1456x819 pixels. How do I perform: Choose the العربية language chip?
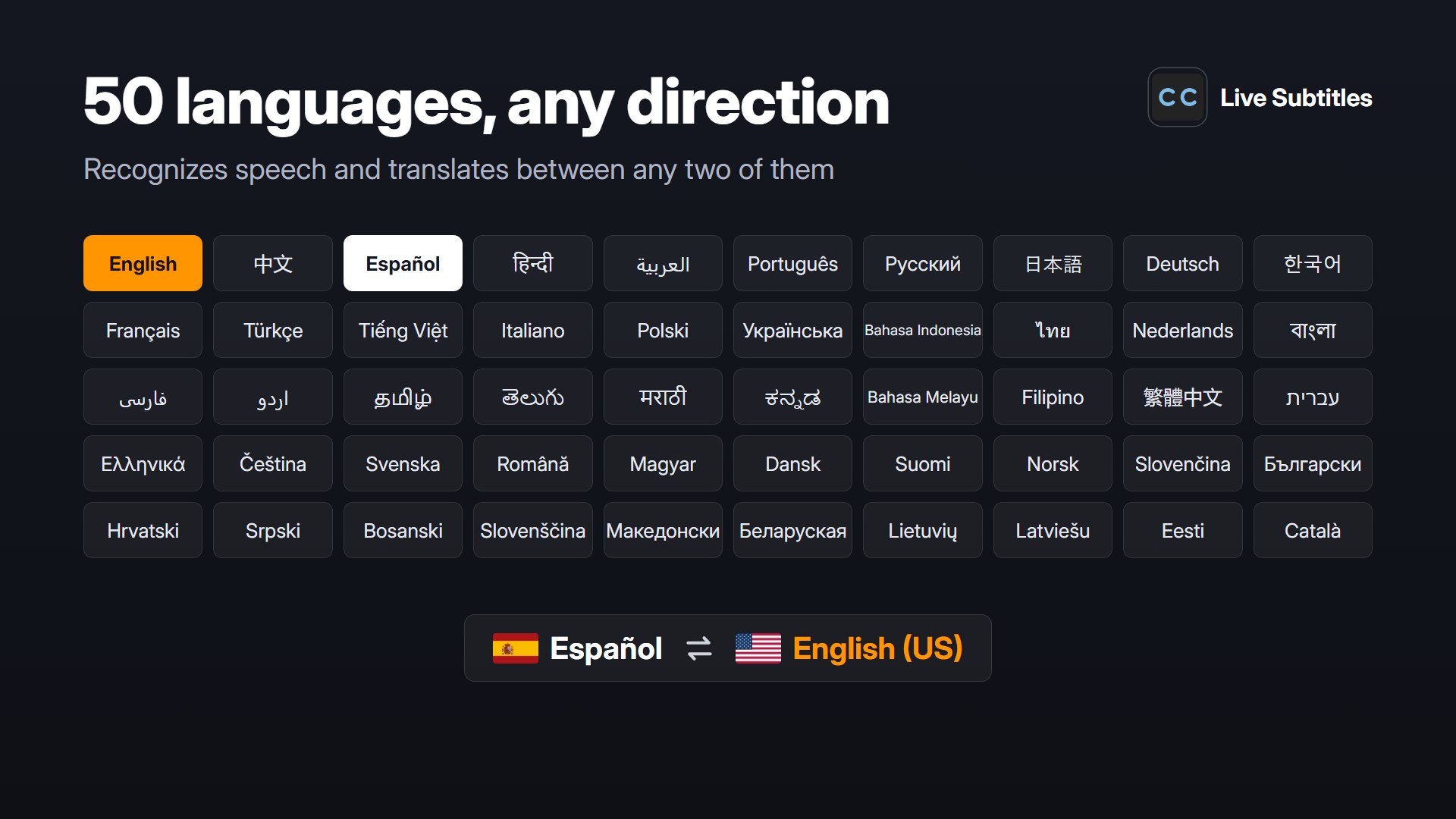tap(663, 263)
